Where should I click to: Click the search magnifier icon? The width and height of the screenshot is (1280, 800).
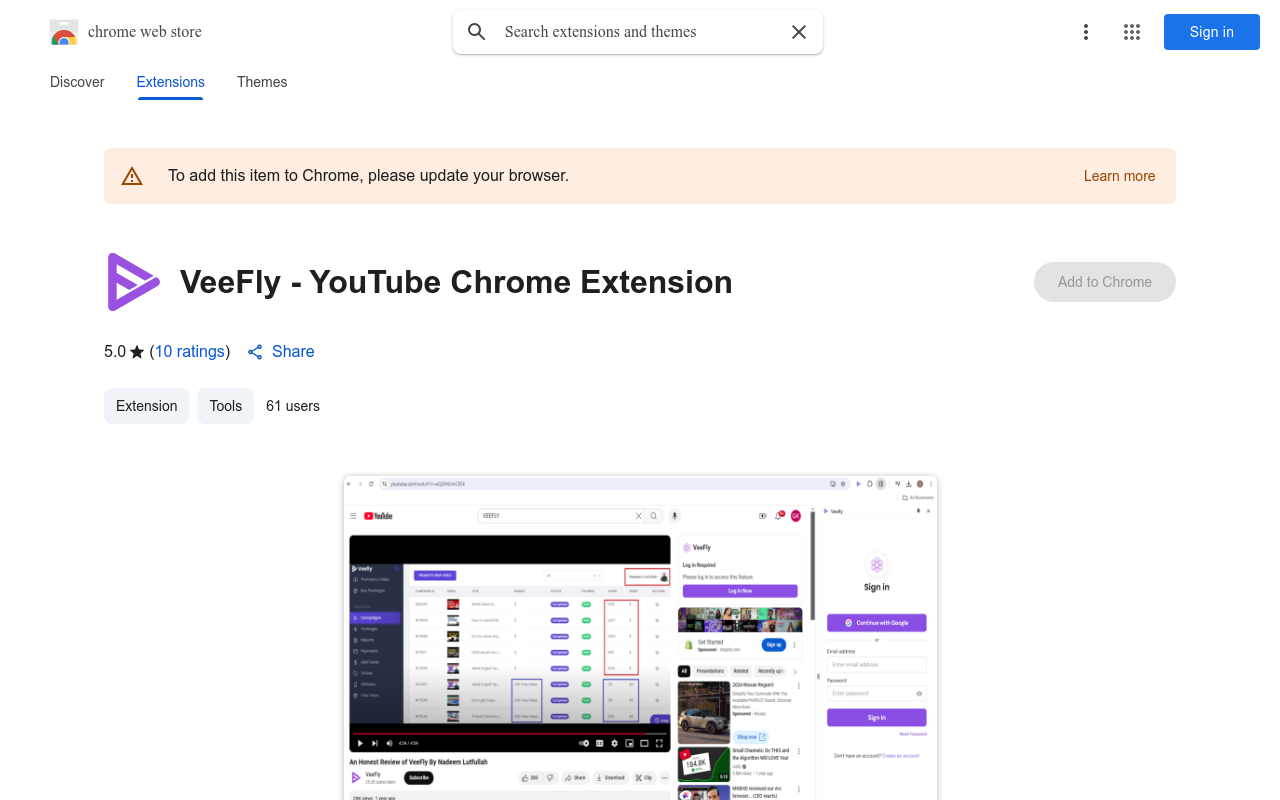477,32
